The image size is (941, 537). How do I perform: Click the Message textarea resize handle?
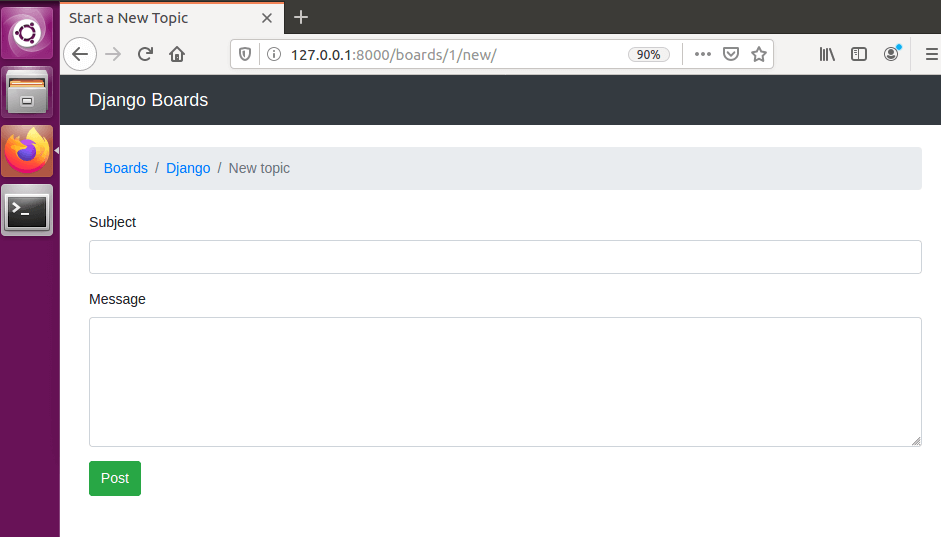(916, 441)
